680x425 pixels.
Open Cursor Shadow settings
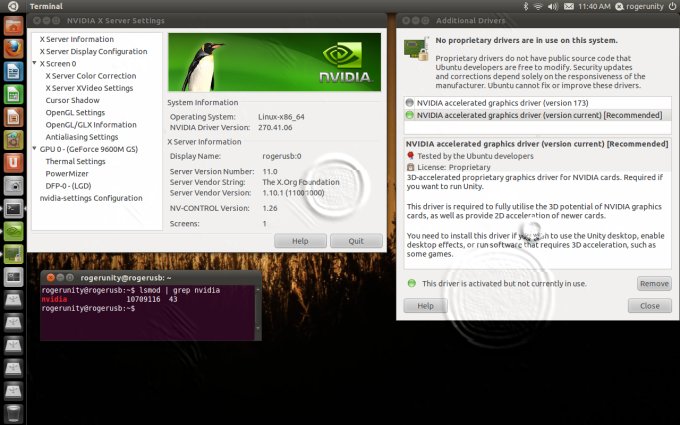72,100
